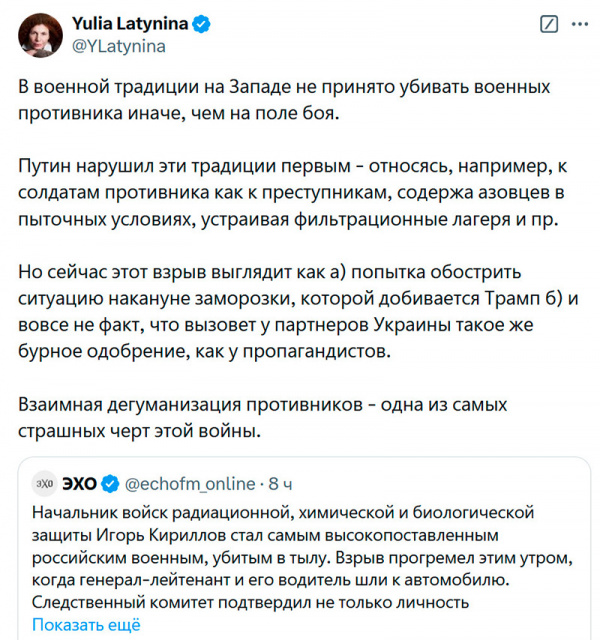Click the Grok slash-square icon
Screen dimensions: 600x640
[549, 24]
